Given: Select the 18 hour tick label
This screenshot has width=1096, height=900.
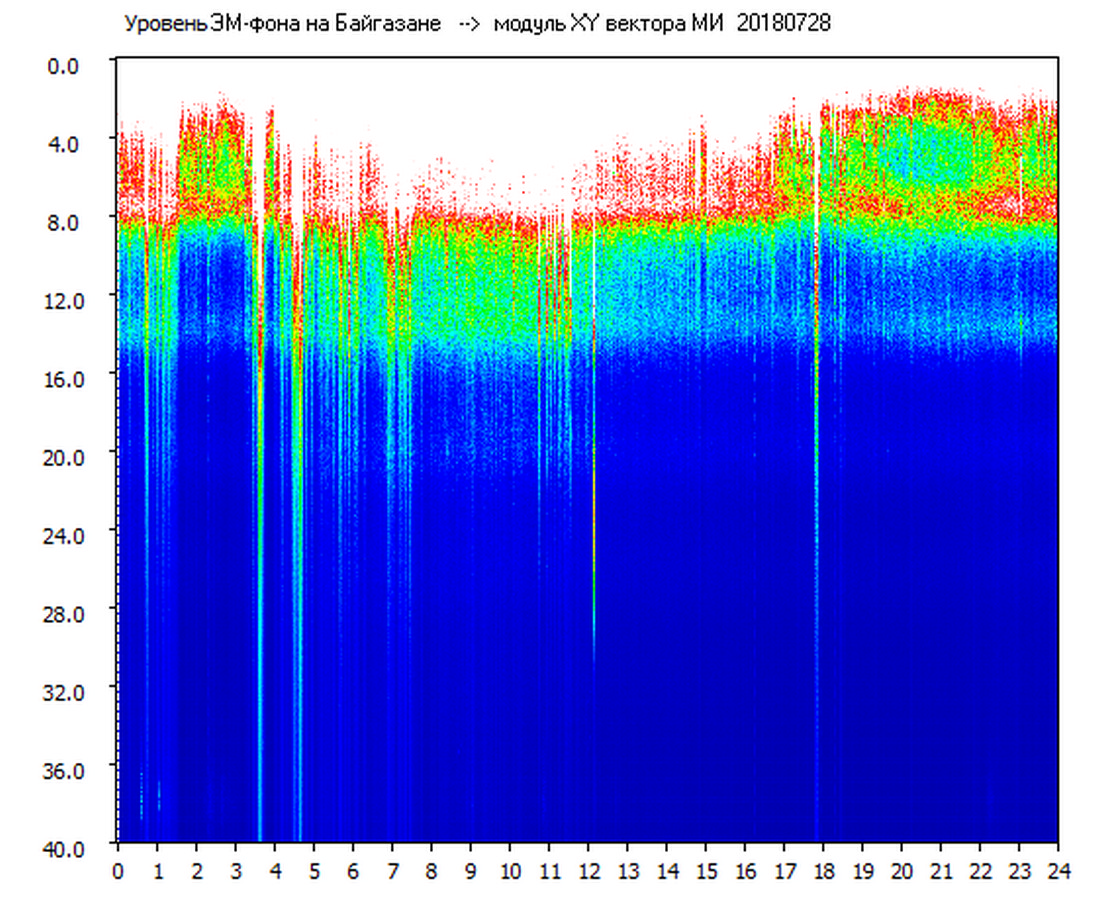Looking at the screenshot, I should click(x=823, y=871).
